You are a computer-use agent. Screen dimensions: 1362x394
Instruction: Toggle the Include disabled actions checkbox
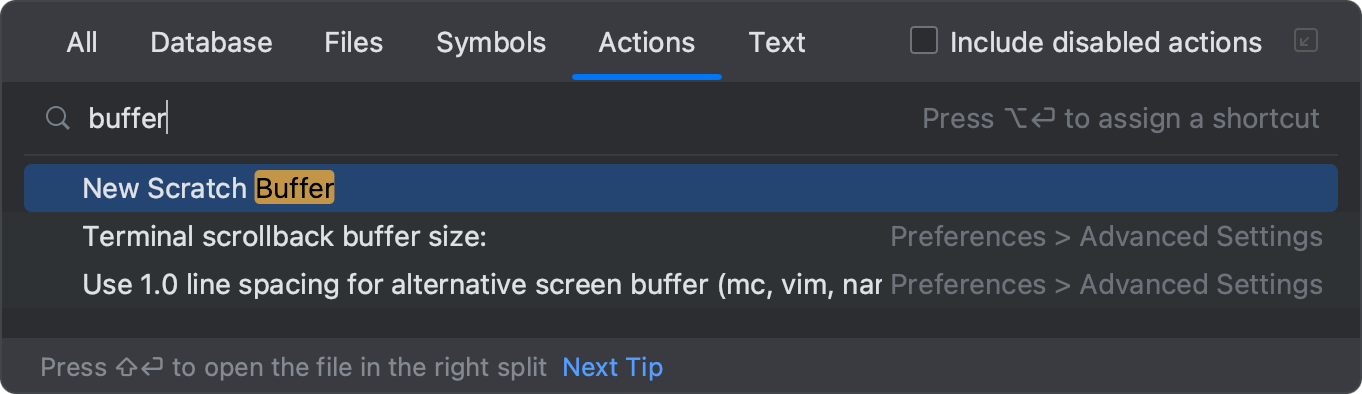point(923,41)
